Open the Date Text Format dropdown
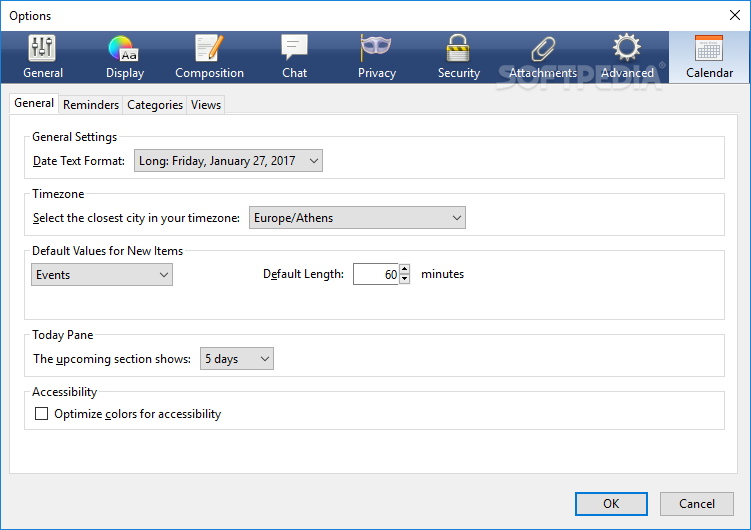Viewport: 751px width, 530px height. click(x=228, y=161)
